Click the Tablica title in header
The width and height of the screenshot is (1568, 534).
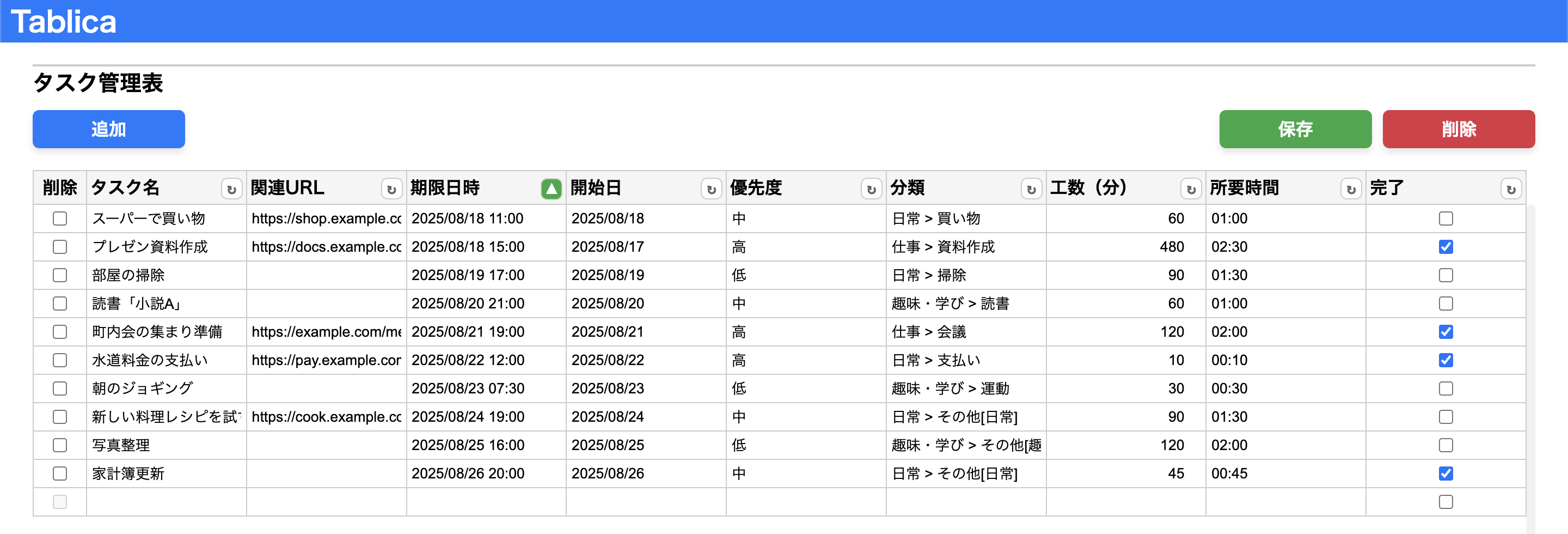click(63, 21)
